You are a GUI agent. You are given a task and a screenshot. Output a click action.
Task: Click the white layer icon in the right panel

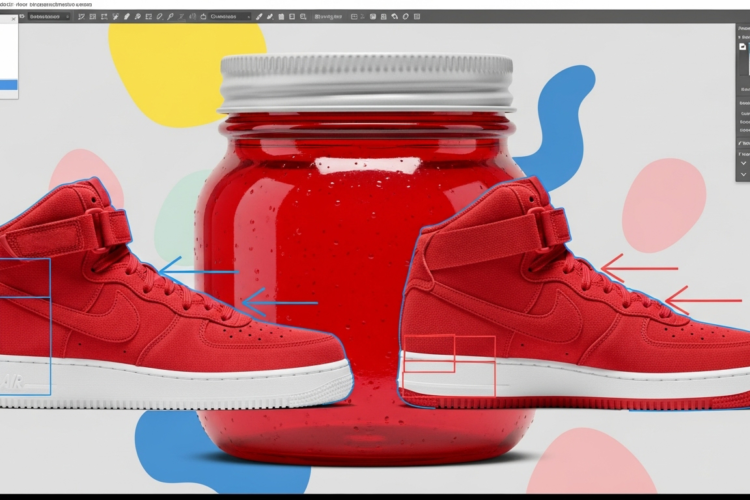[x=742, y=47]
